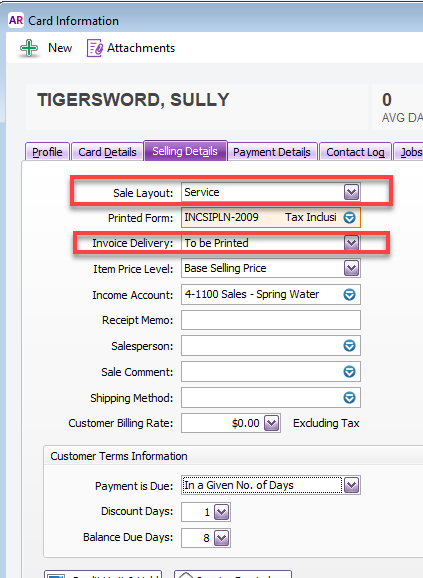Screen dimensions: 423x578
Task: Click the green plus New icon
Action: (x=29, y=48)
